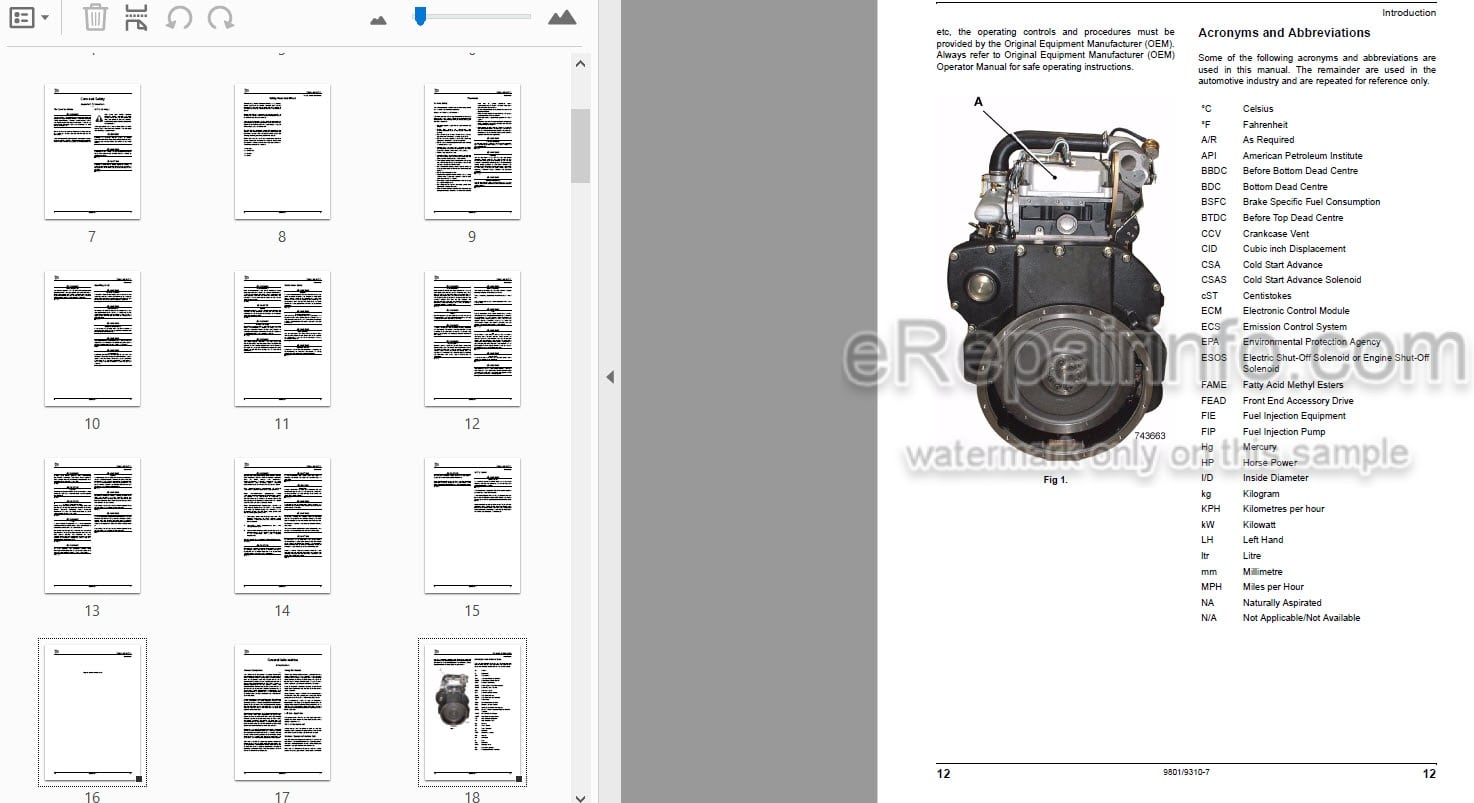Viewport: 1474px width, 803px height.
Task: Click the 'Fahrenheit' entry
Action: click(x=1265, y=125)
